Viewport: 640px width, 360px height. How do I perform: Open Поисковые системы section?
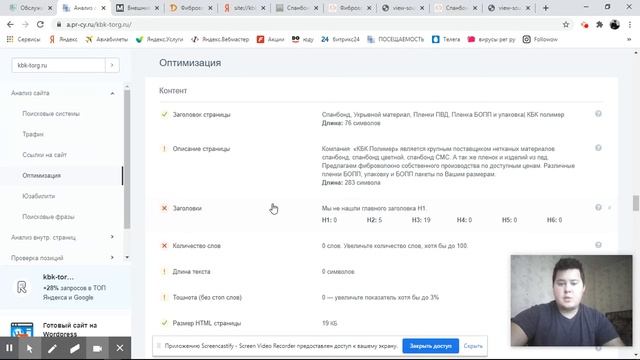click(51, 114)
